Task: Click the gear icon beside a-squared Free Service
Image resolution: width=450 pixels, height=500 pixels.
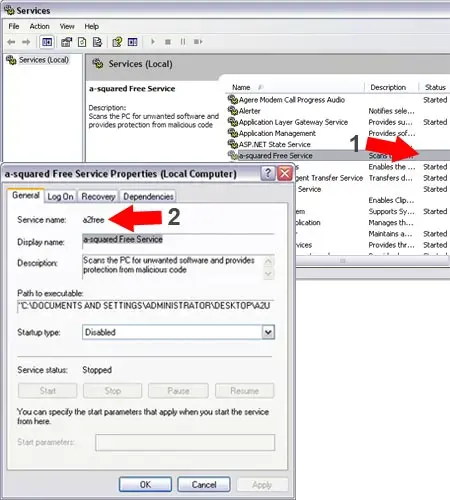Action: click(x=232, y=155)
